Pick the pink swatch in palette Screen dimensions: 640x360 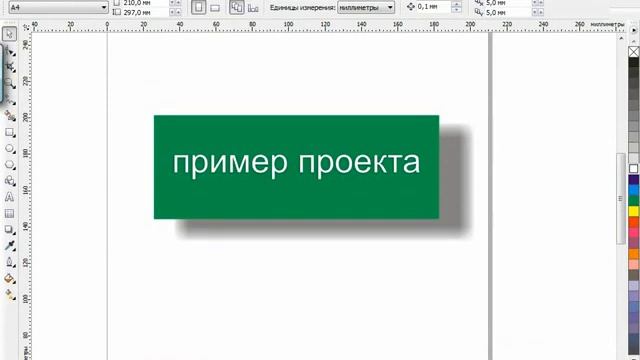(x=633, y=232)
